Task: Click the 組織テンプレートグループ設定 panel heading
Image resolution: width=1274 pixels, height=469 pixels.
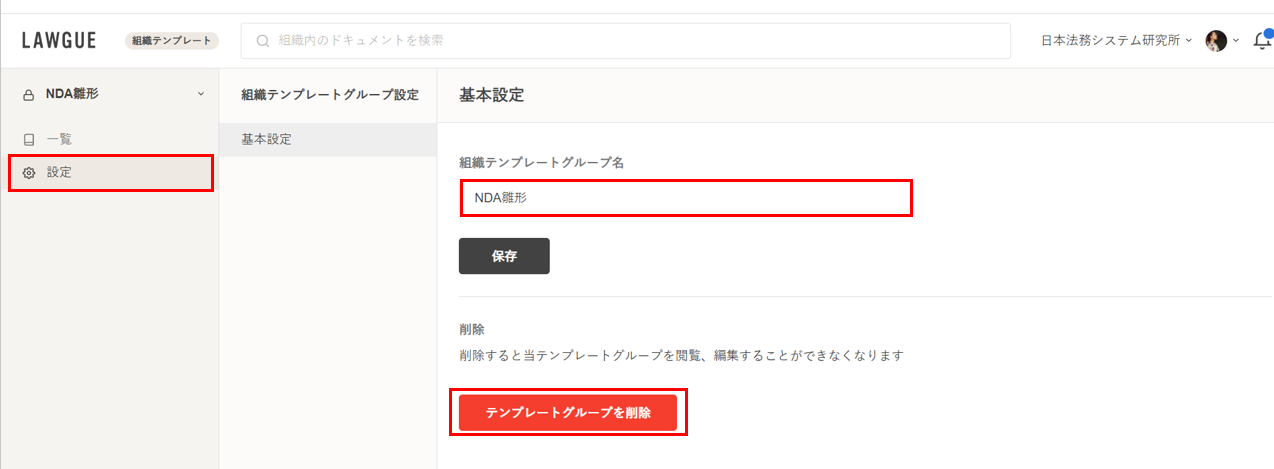Action: point(330,95)
